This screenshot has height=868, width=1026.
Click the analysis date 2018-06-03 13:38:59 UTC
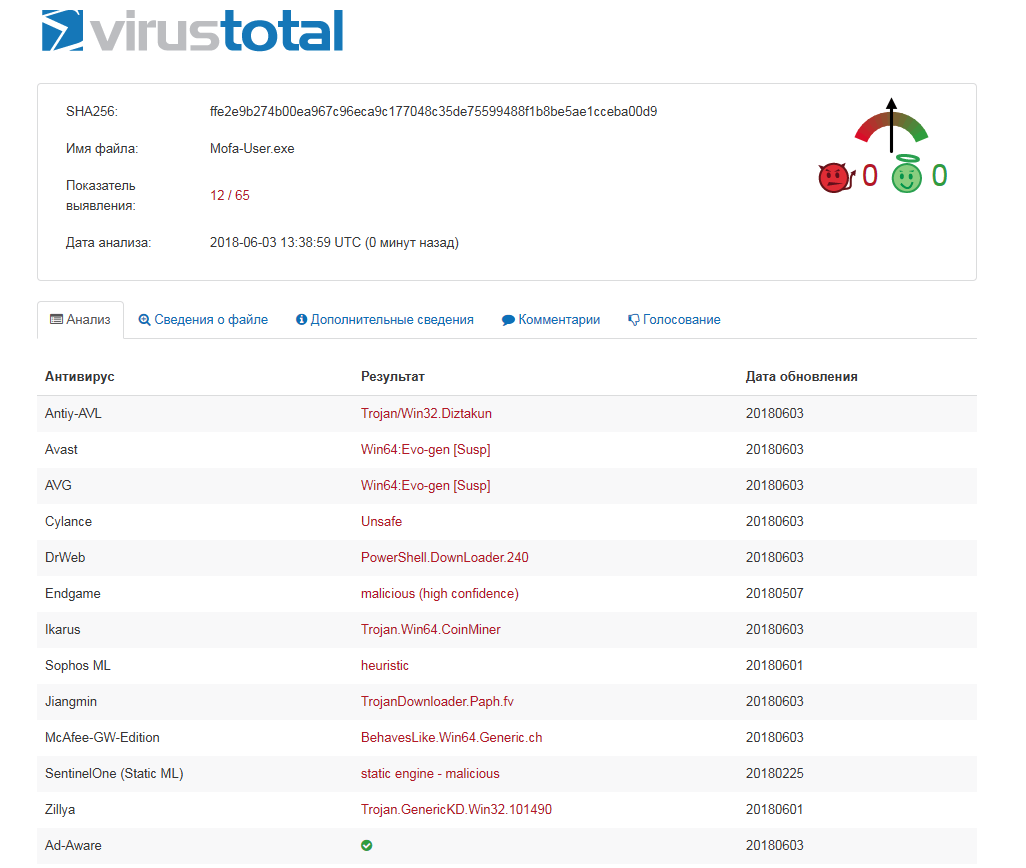[x=285, y=243]
